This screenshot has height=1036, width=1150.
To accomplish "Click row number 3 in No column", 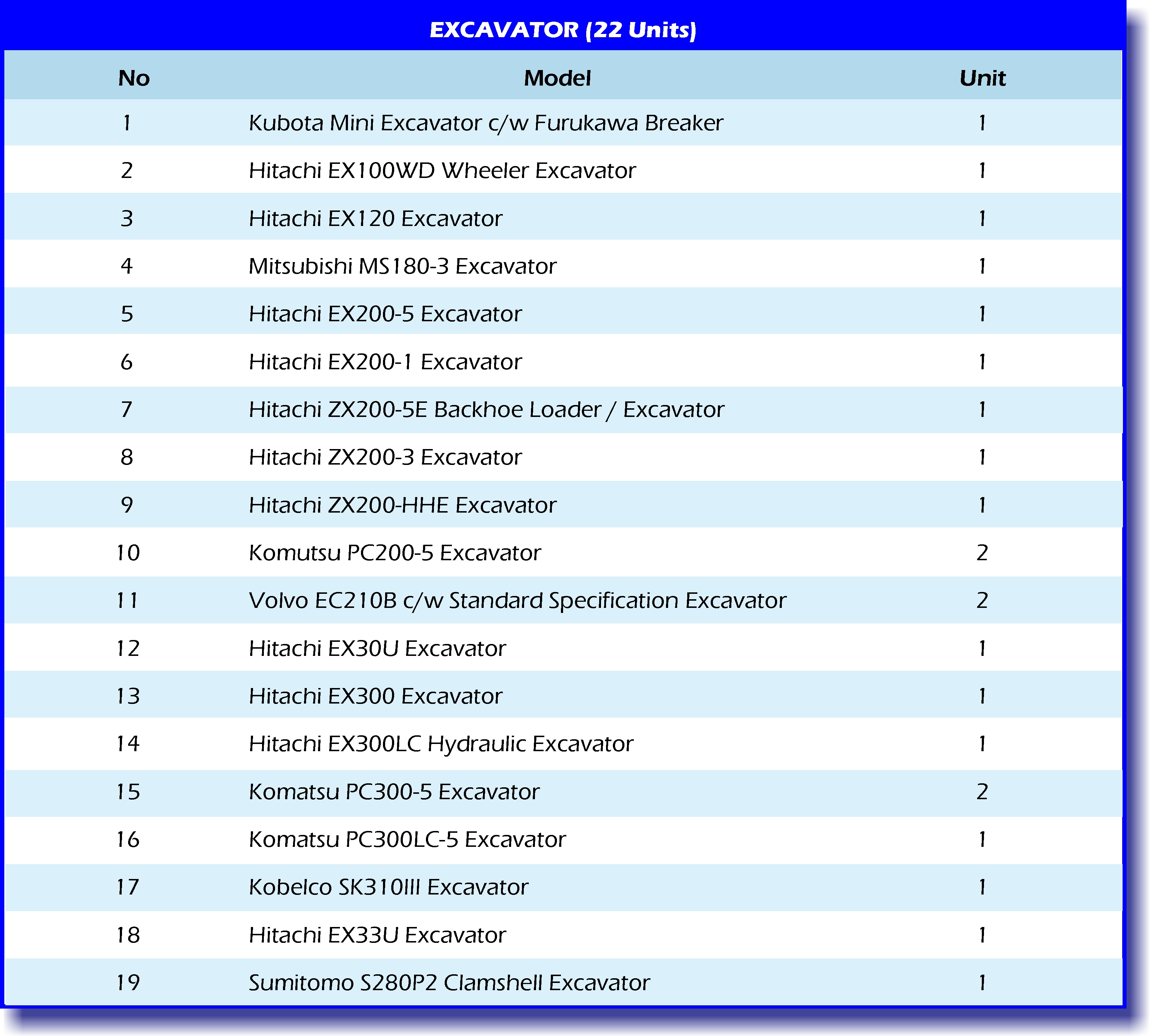I will point(127,218).
